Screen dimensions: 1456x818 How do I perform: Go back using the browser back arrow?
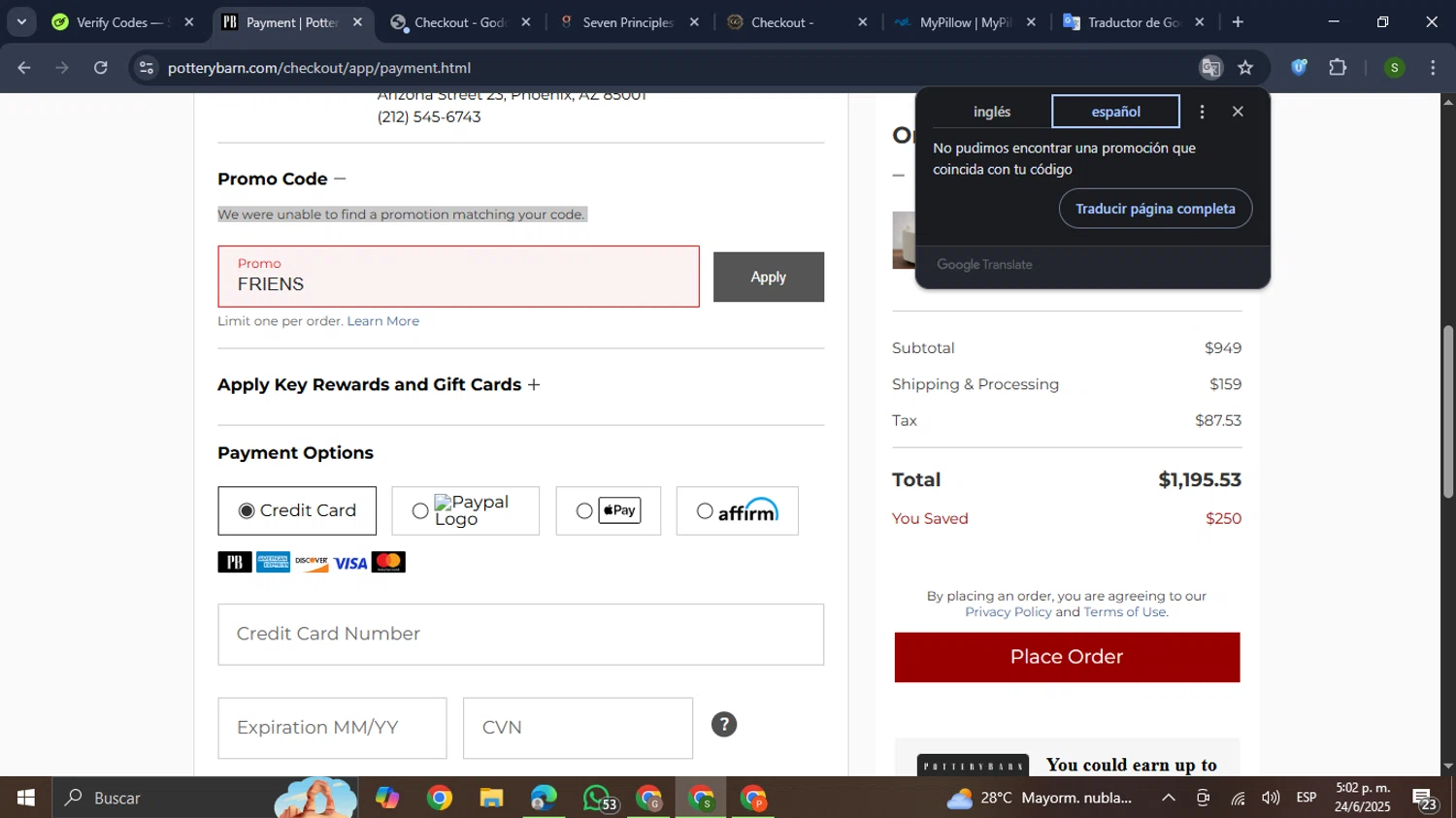(x=24, y=68)
